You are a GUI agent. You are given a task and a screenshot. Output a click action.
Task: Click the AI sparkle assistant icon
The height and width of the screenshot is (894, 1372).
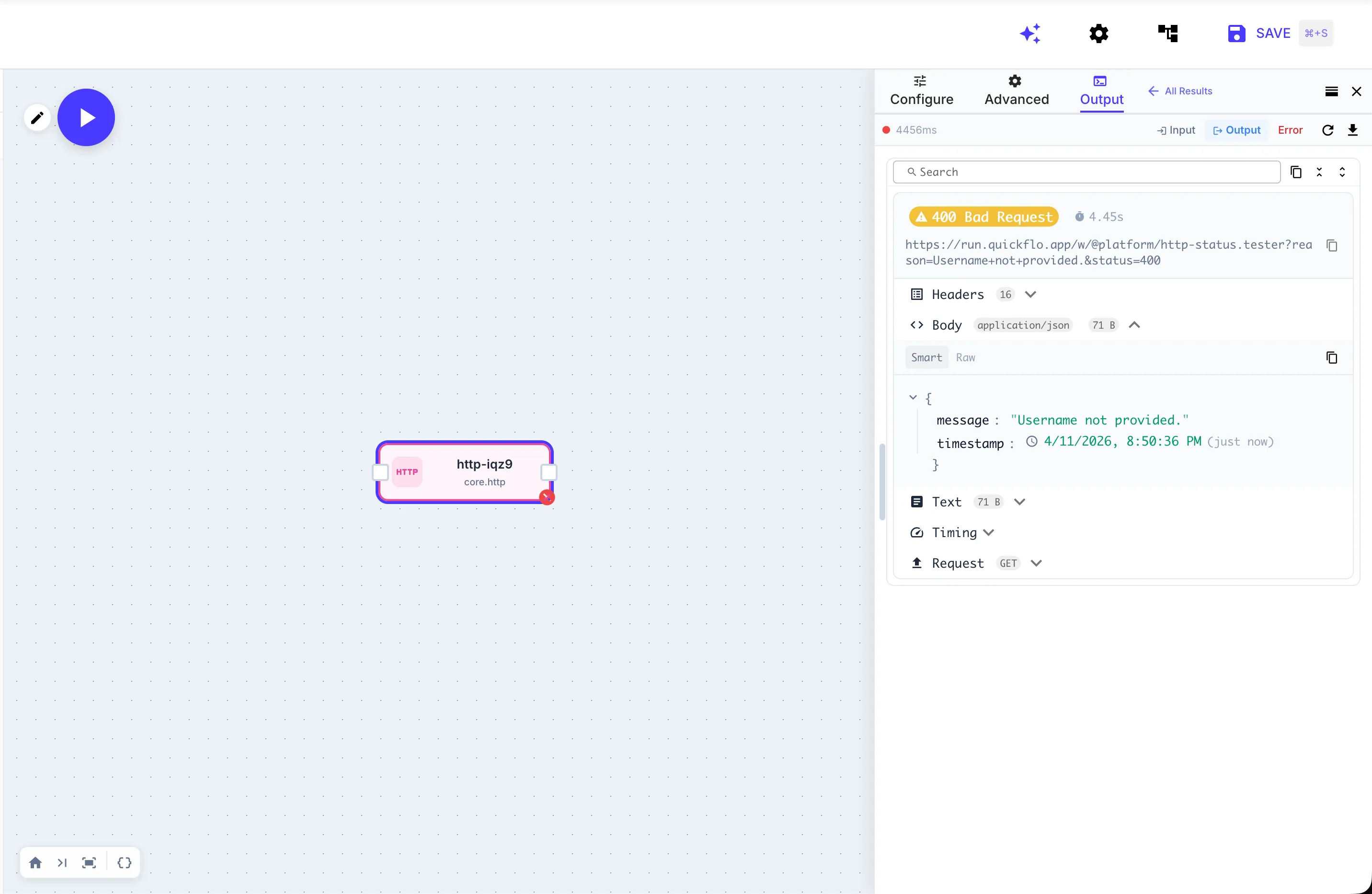1030,34
